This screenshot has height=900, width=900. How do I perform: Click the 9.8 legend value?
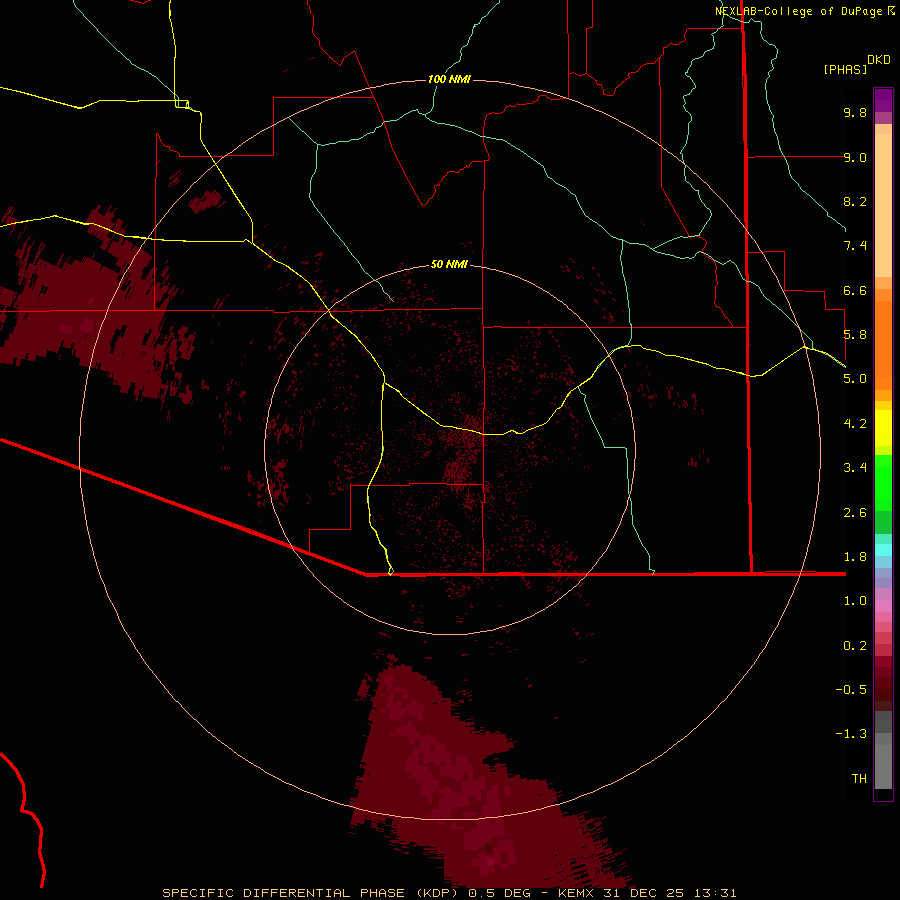tap(855, 112)
